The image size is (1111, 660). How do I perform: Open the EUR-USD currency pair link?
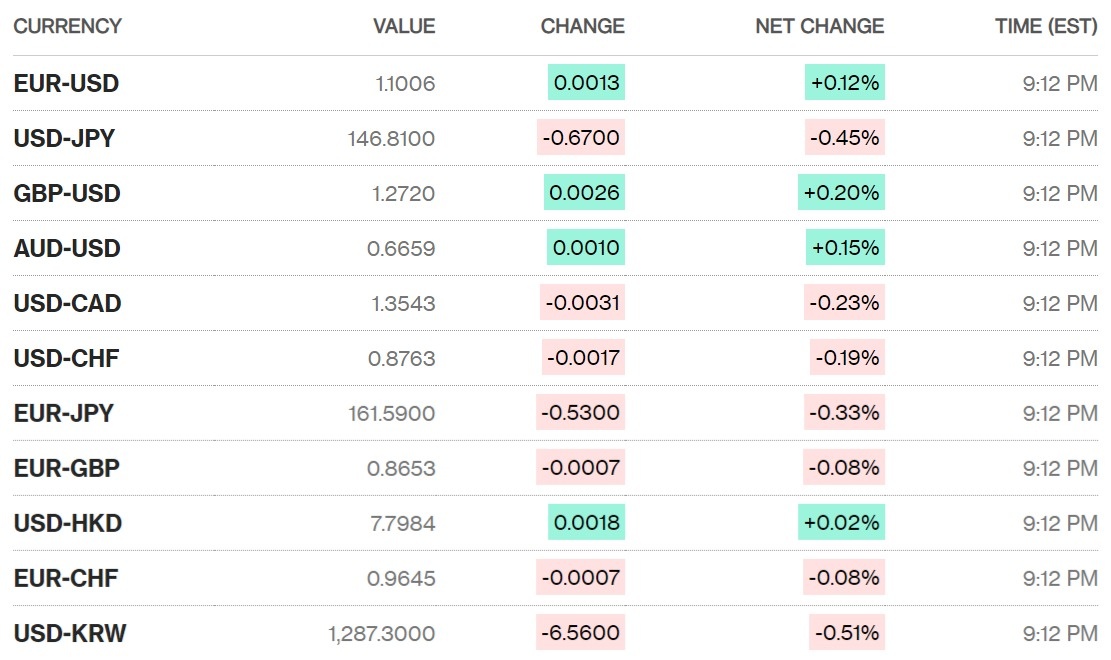tap(66, 83)
